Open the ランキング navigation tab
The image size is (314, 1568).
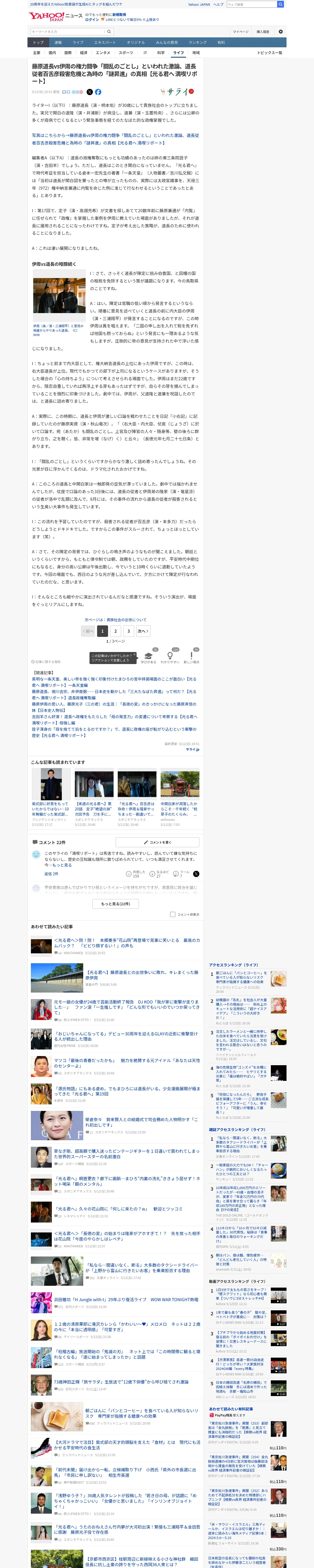pos(198,43)
